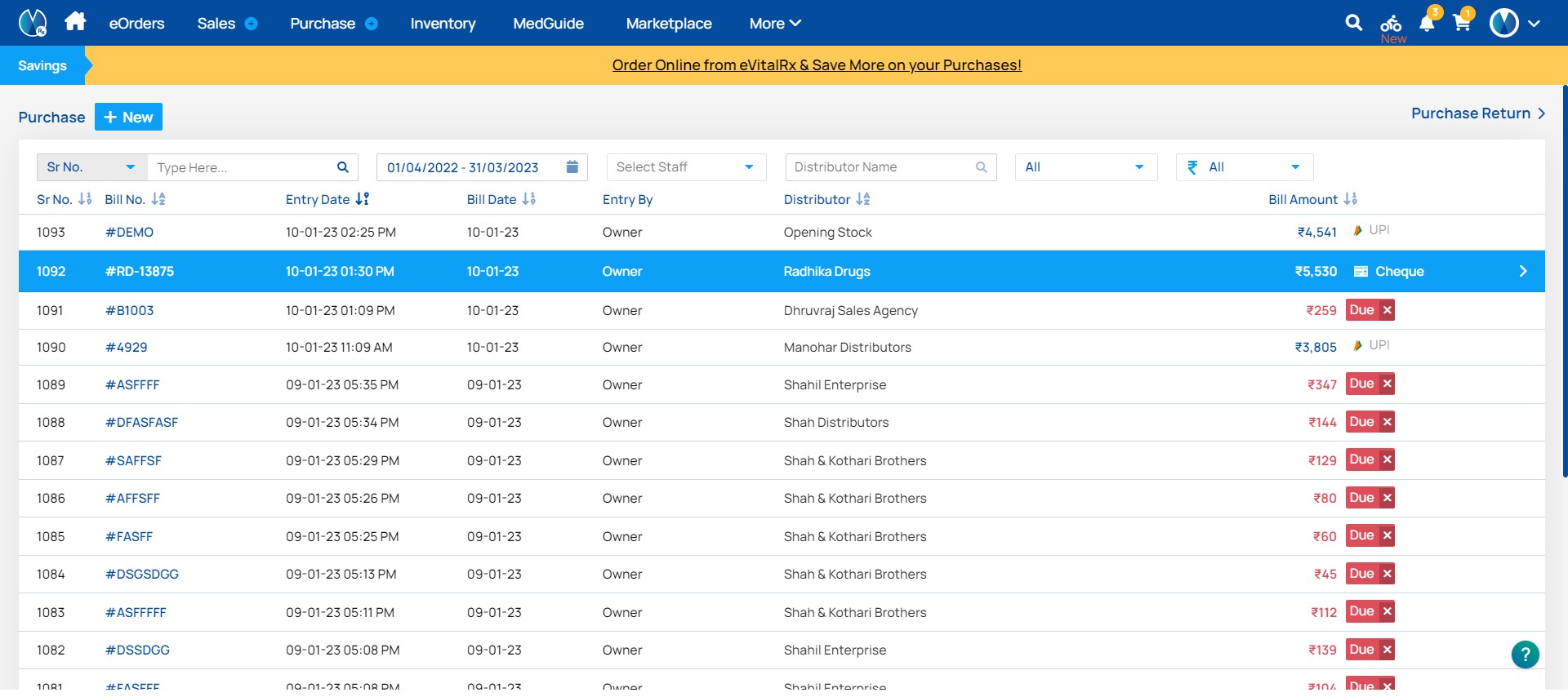Viewport: 1568px width, 697px height.
Task: Open the All status dropdown
Action: click(1086, 167)
